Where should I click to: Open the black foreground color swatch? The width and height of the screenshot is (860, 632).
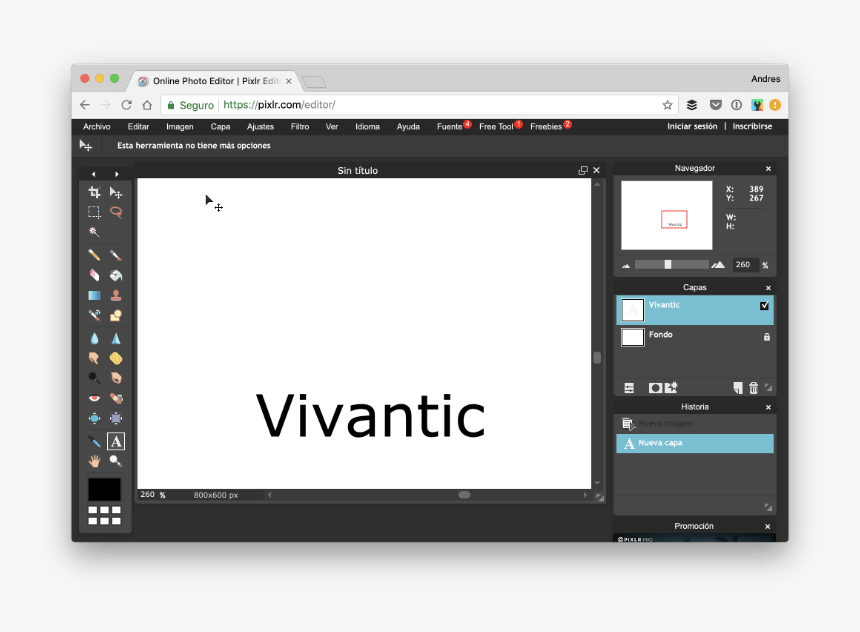pos(104,489)
